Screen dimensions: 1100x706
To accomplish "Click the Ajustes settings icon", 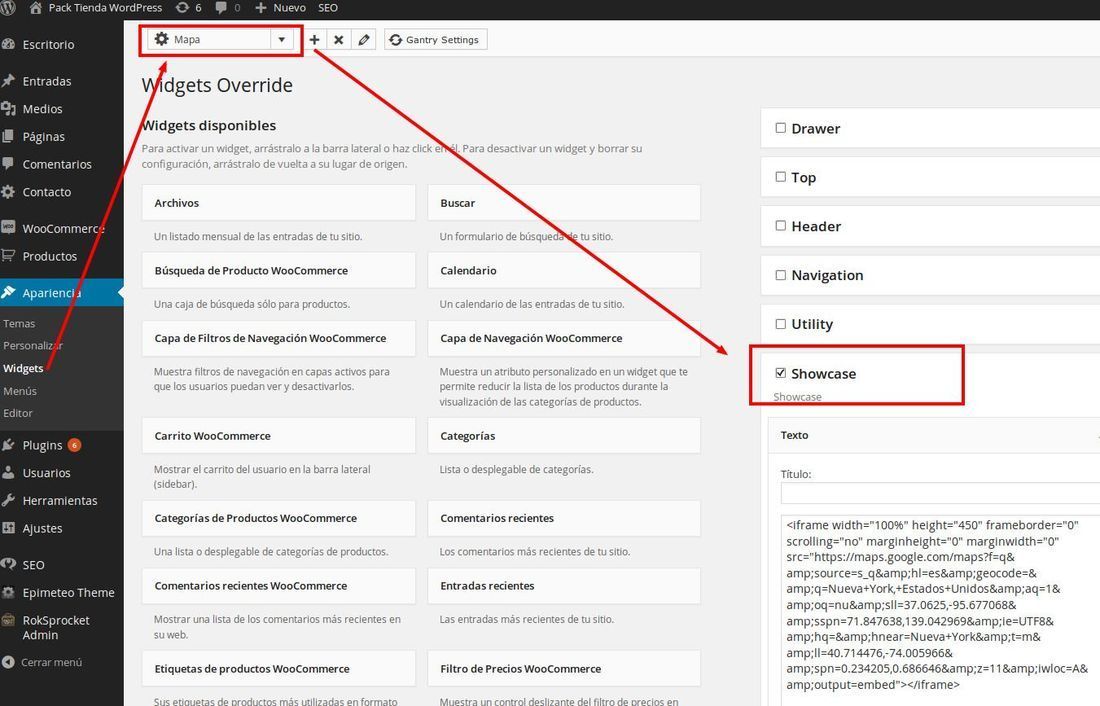I will pyautogui.click(x=8, y=528).
